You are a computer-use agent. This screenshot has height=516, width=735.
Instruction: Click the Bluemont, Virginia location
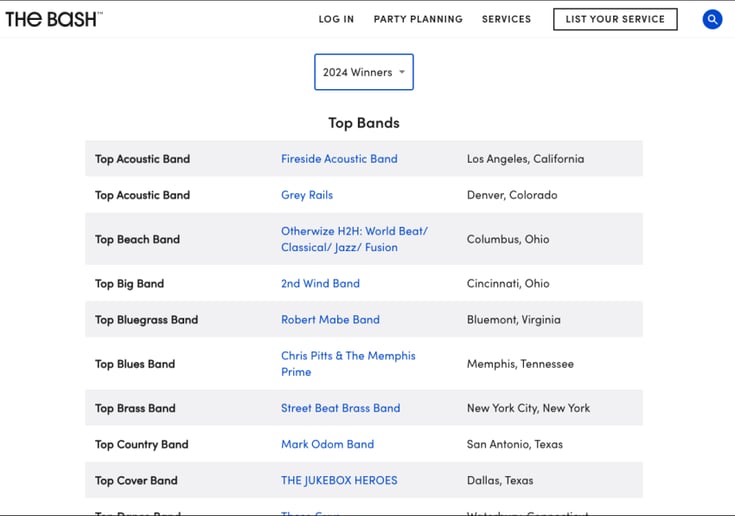point(513,320)
